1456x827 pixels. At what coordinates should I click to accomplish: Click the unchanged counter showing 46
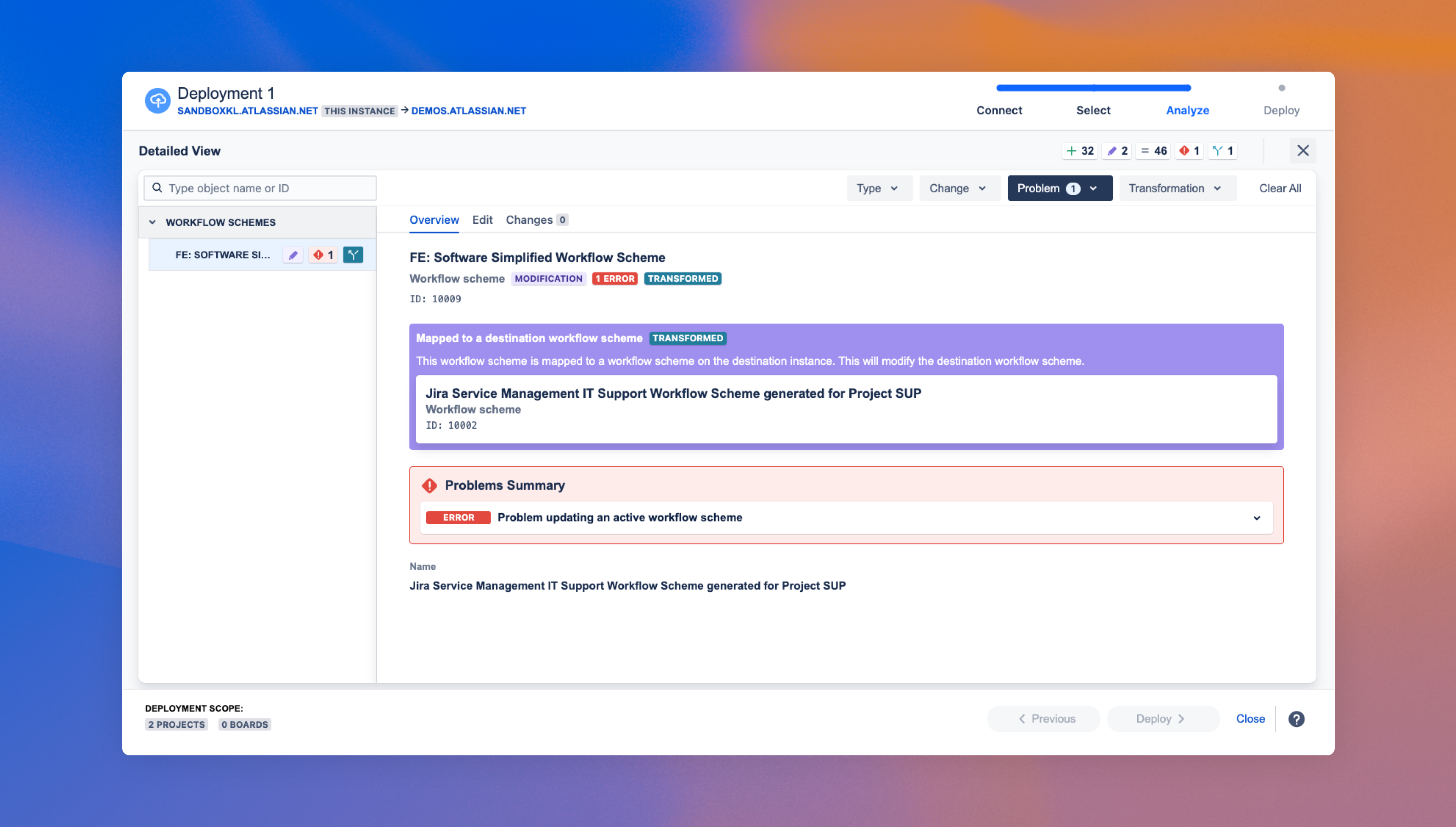[x=1153, y=151]
